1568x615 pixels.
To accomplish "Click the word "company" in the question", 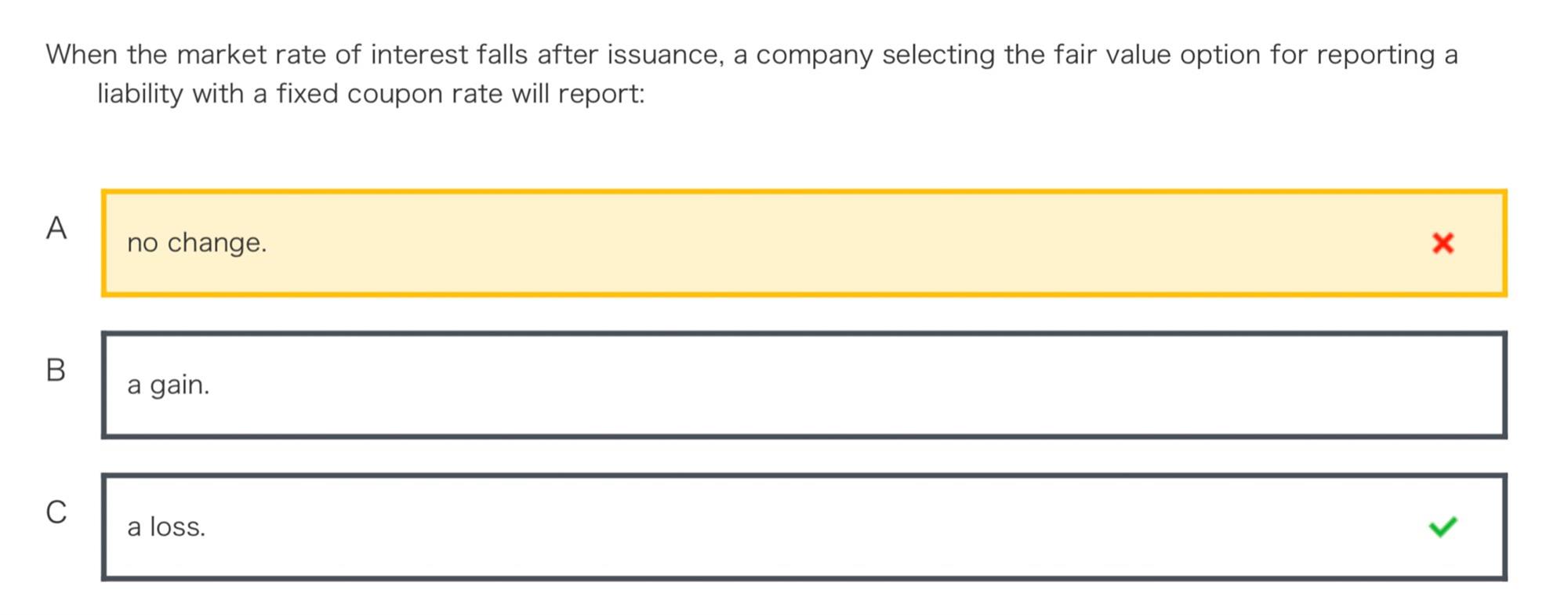I will pos(814,55).
